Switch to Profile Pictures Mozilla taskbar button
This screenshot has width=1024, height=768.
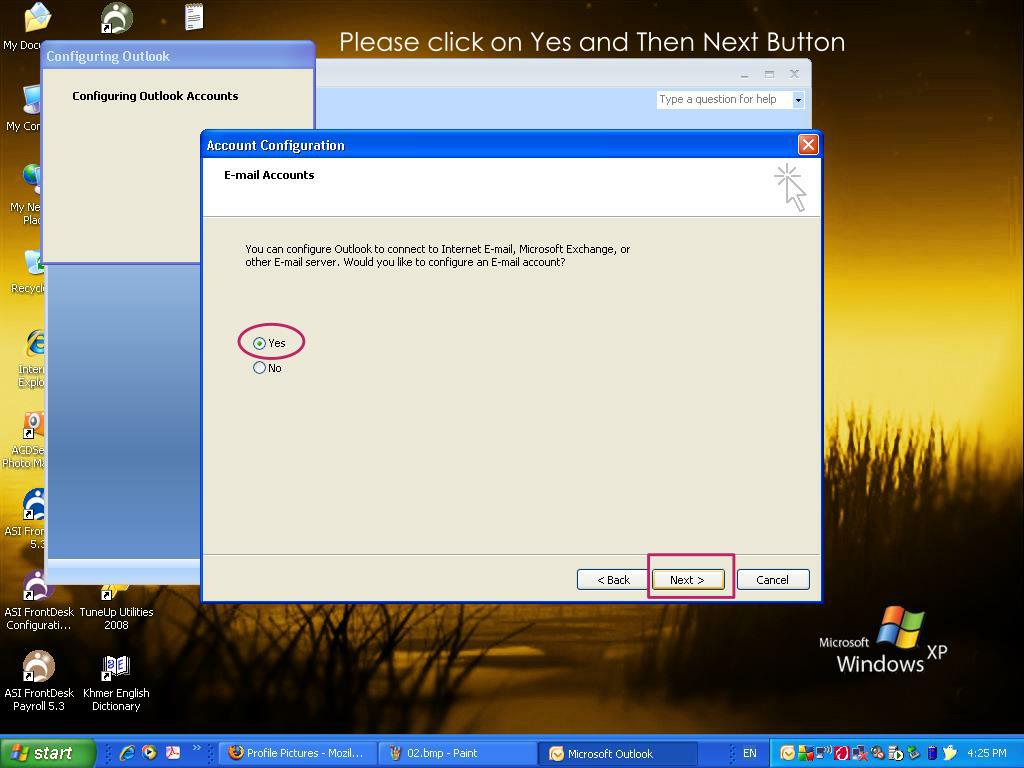[x=298, y=753]
